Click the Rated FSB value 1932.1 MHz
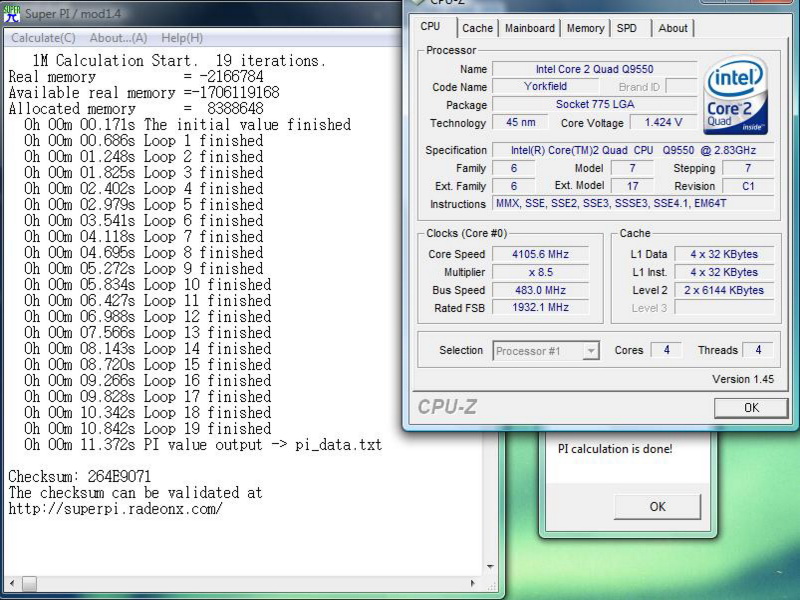The height and width of the screenshot is (600, 800). (x=540, y=307)
